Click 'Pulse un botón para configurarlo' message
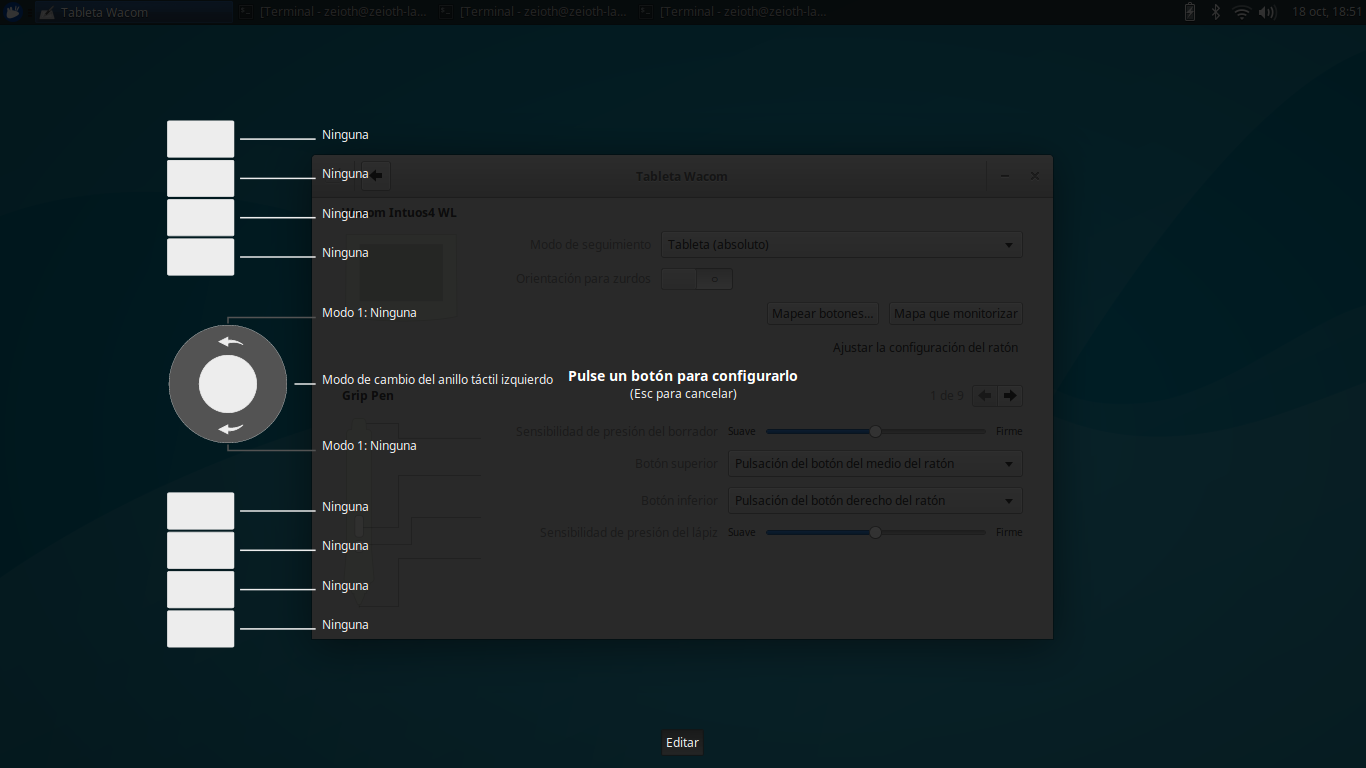The width and height of the screenshot is (1366, 768). pyautogui.click(x=683, y=377)
